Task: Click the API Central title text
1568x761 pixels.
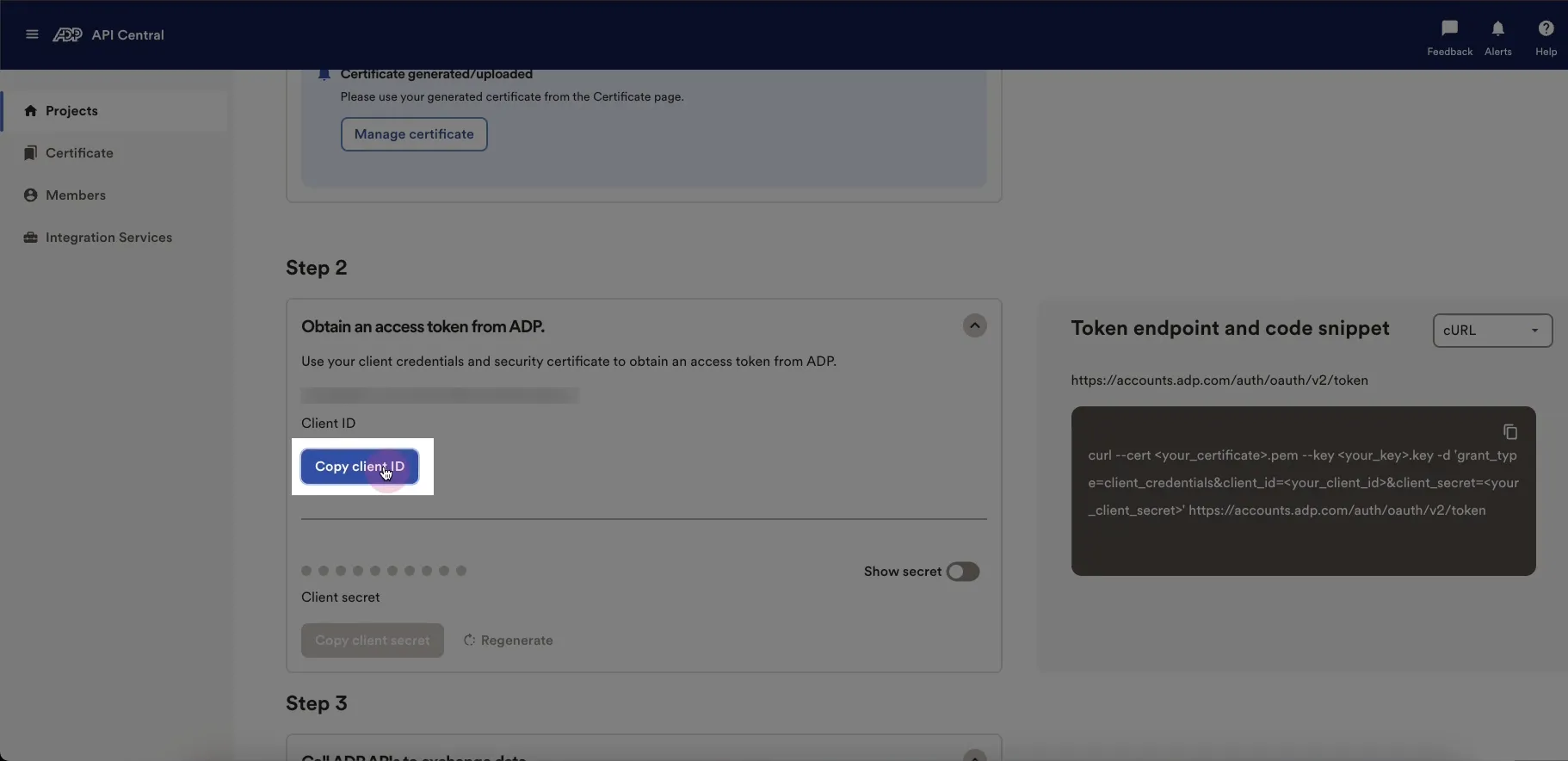Action: (127, 34)
